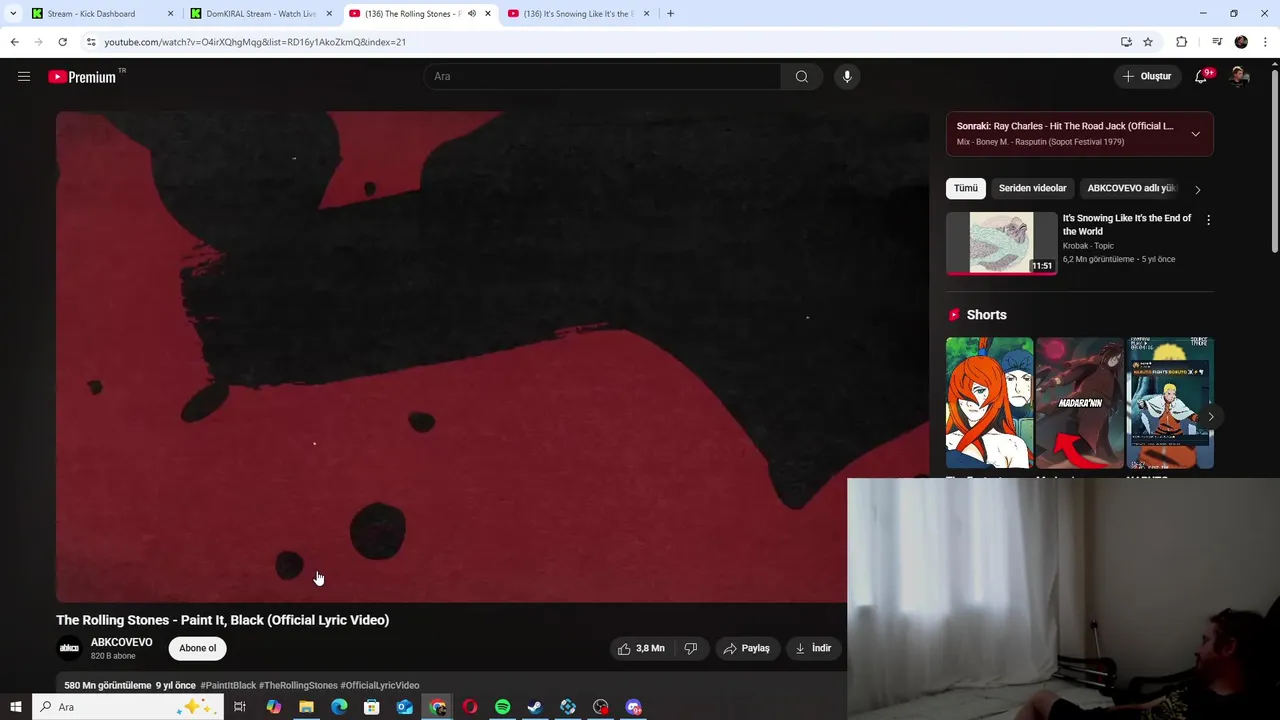Expand the Sonraki mix playlist panel
The height and width of the screenshot is (720, 1280).
pyautogui.click(x=1195, y=134)
